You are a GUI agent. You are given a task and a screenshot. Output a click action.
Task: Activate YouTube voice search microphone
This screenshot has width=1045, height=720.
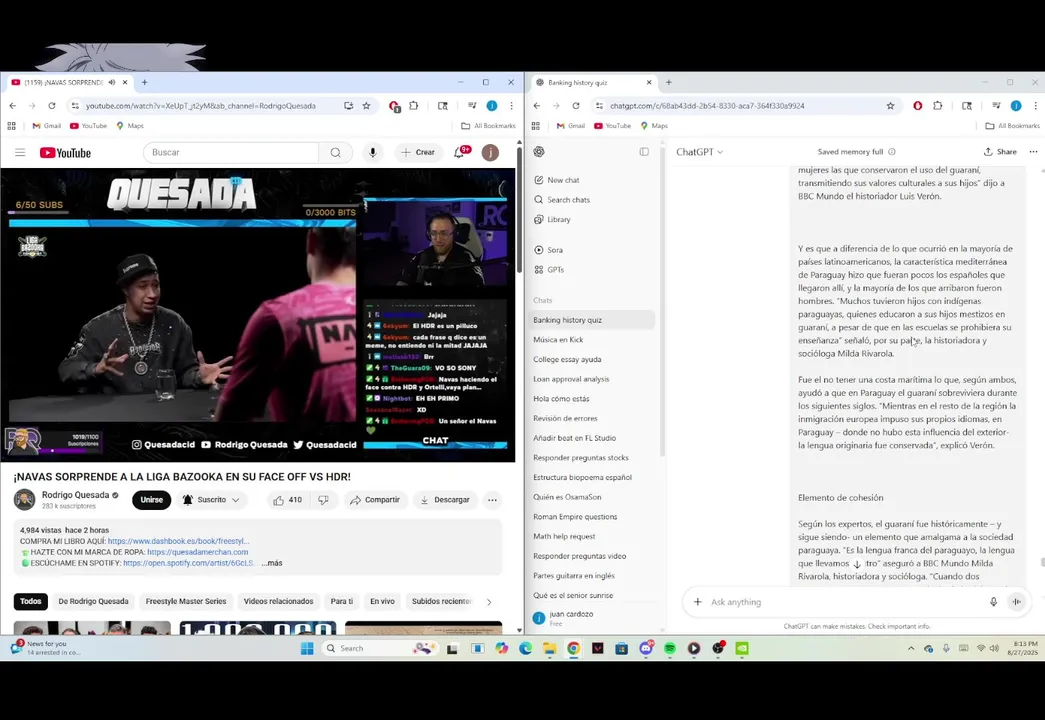(373, 153)
